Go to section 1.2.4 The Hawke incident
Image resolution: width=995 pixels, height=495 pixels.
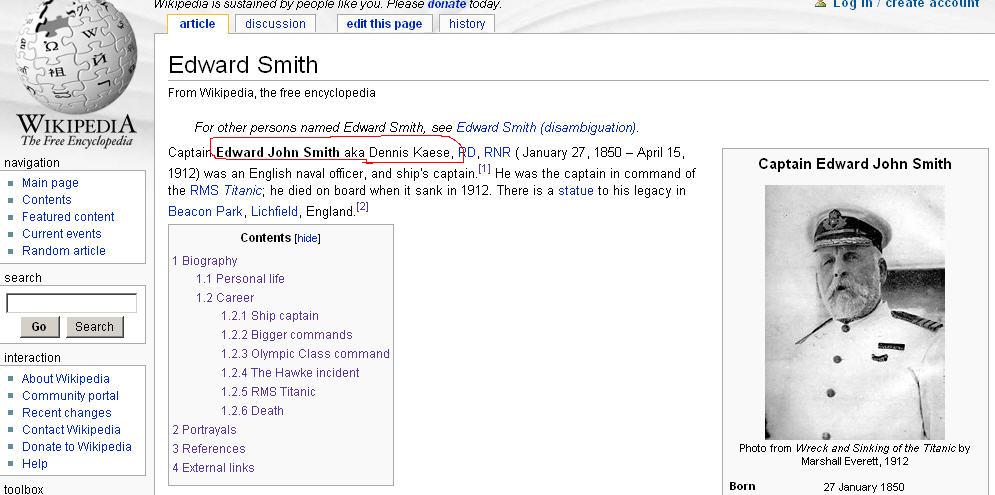click(290, 373)
